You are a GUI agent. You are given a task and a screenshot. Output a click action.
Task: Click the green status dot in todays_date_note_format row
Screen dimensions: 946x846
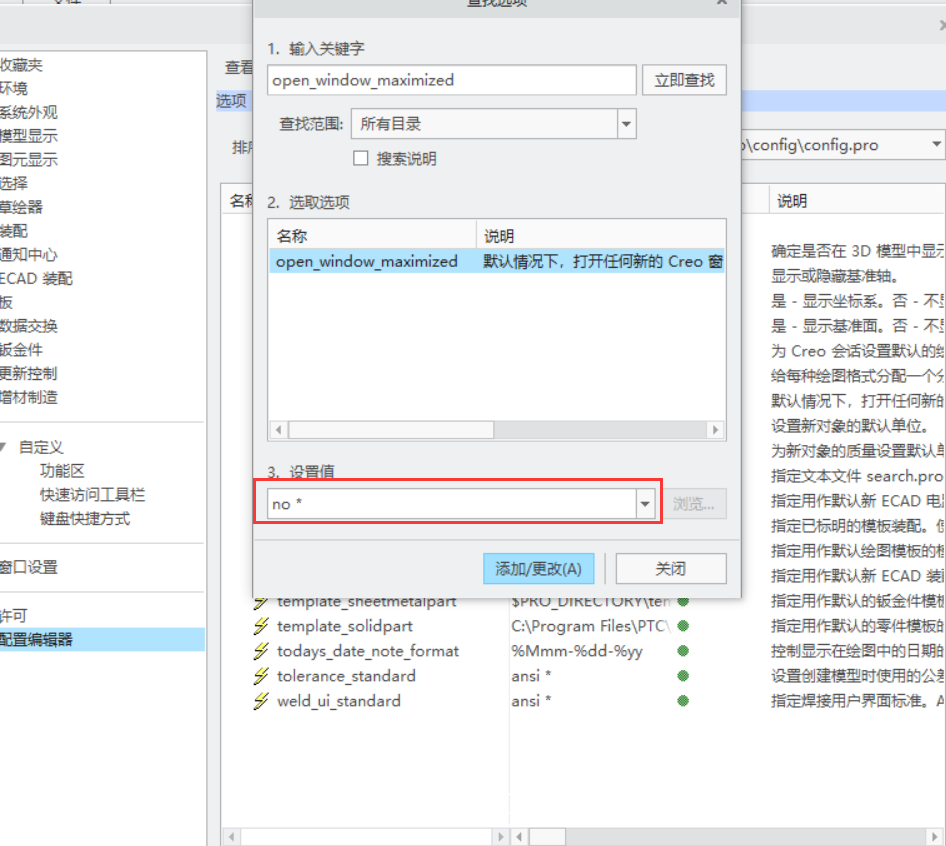683,651
